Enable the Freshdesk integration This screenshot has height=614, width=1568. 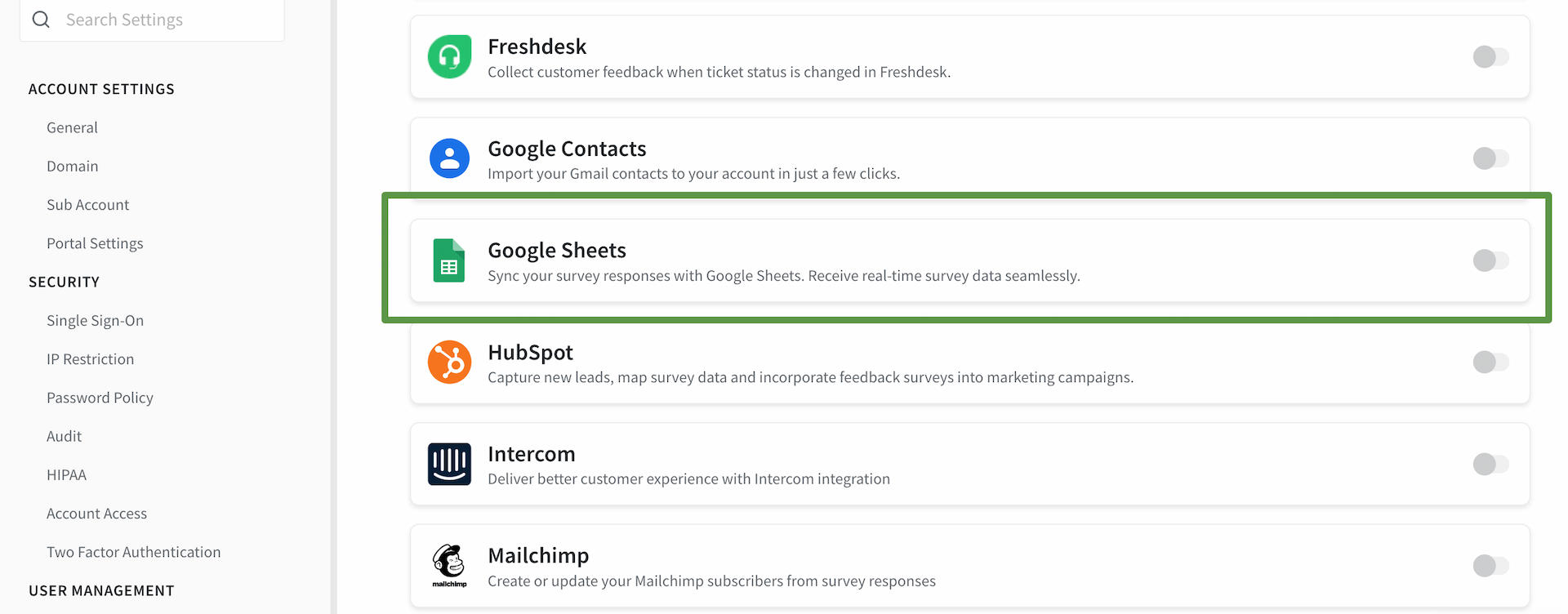tap(1490, 57)
